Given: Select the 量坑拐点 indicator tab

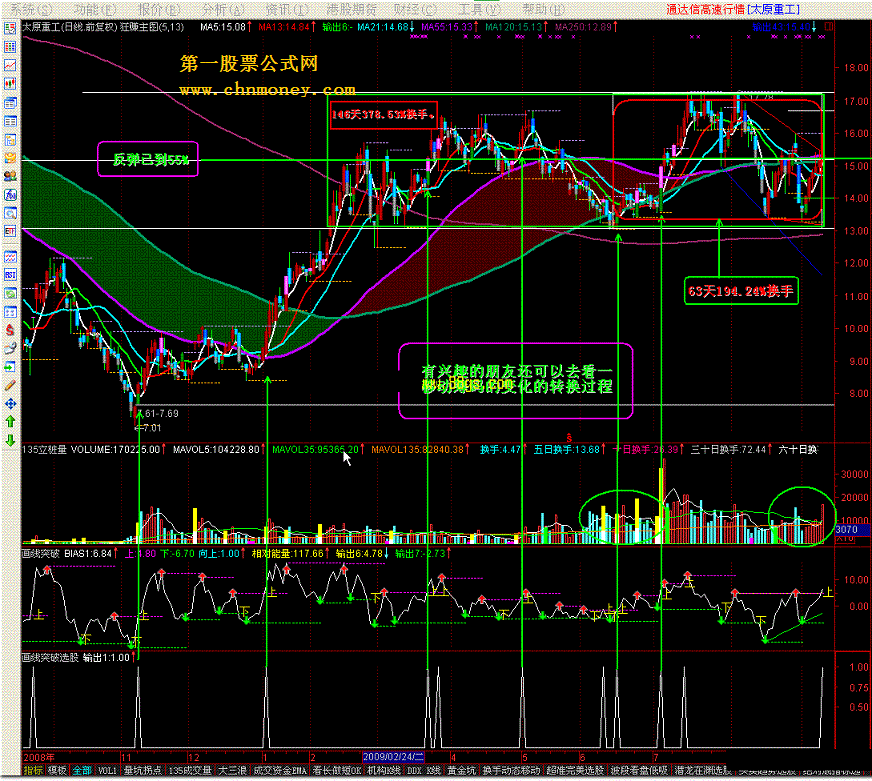Looking at the screenshot, I should pyautogui.click(x=142, y=770).
